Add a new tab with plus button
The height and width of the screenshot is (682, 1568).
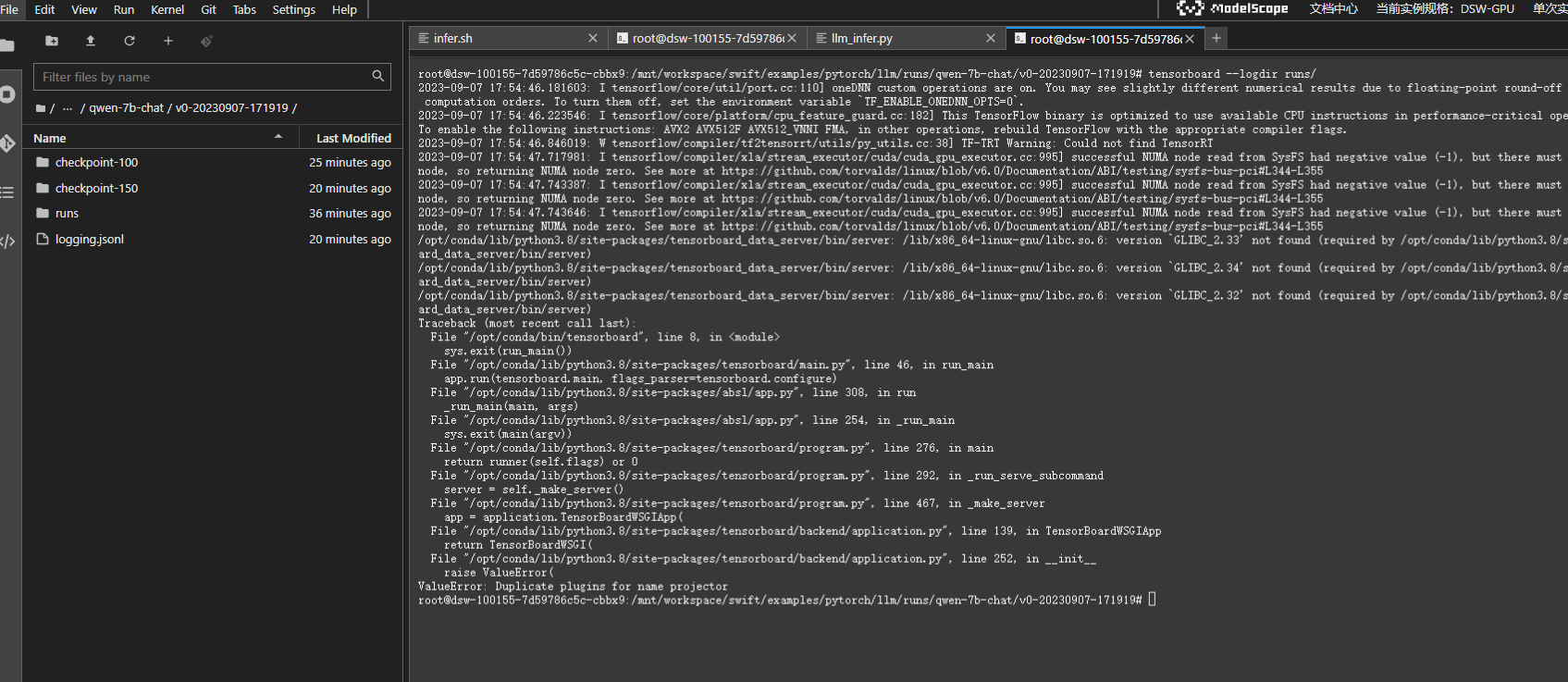[1216, 38]
